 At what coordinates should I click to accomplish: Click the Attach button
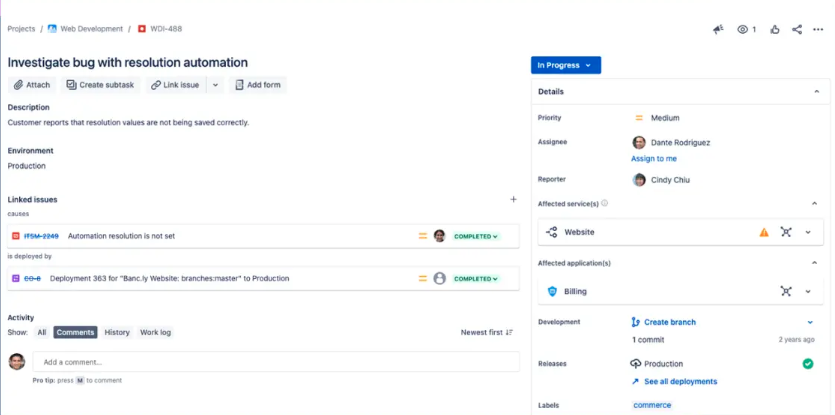point(32,85)
